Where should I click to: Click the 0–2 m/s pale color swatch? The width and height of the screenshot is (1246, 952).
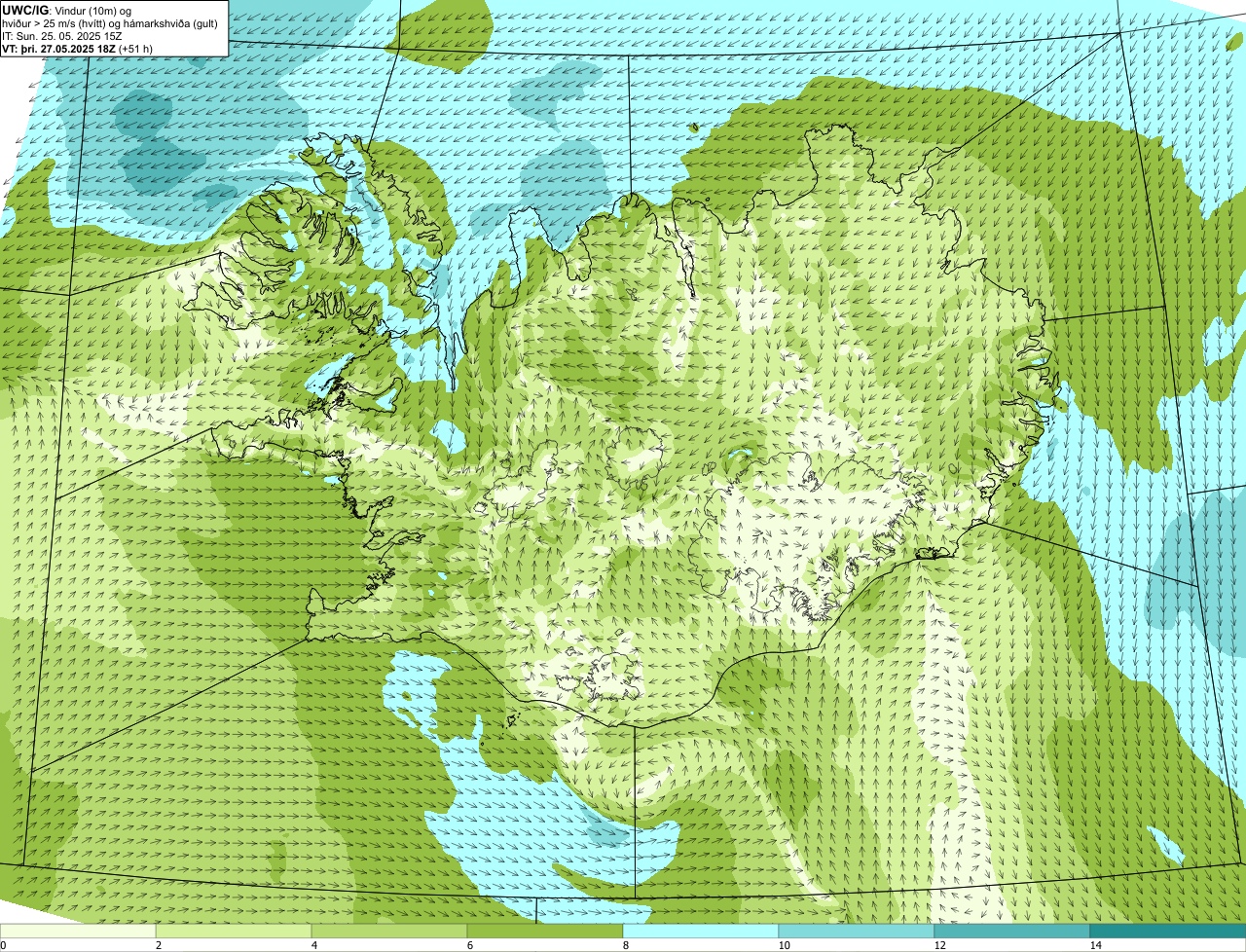[78, 931]
